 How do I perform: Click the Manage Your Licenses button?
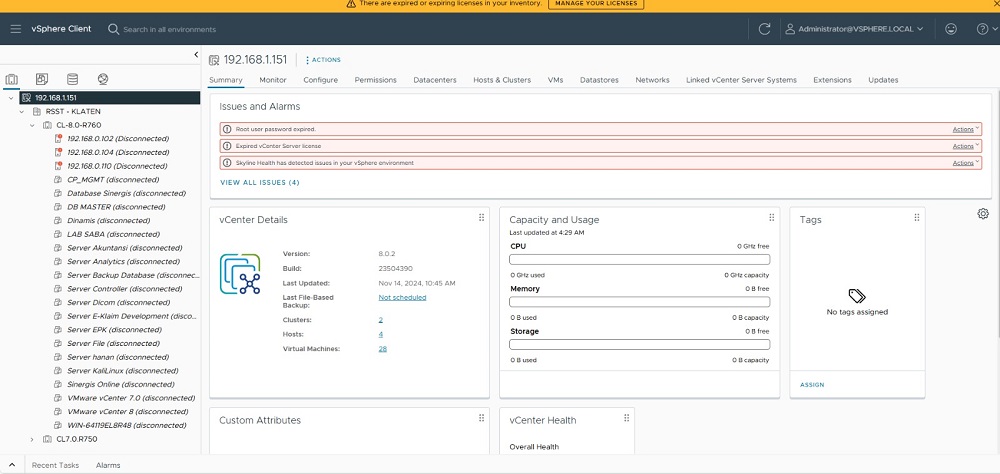point(596,4)
